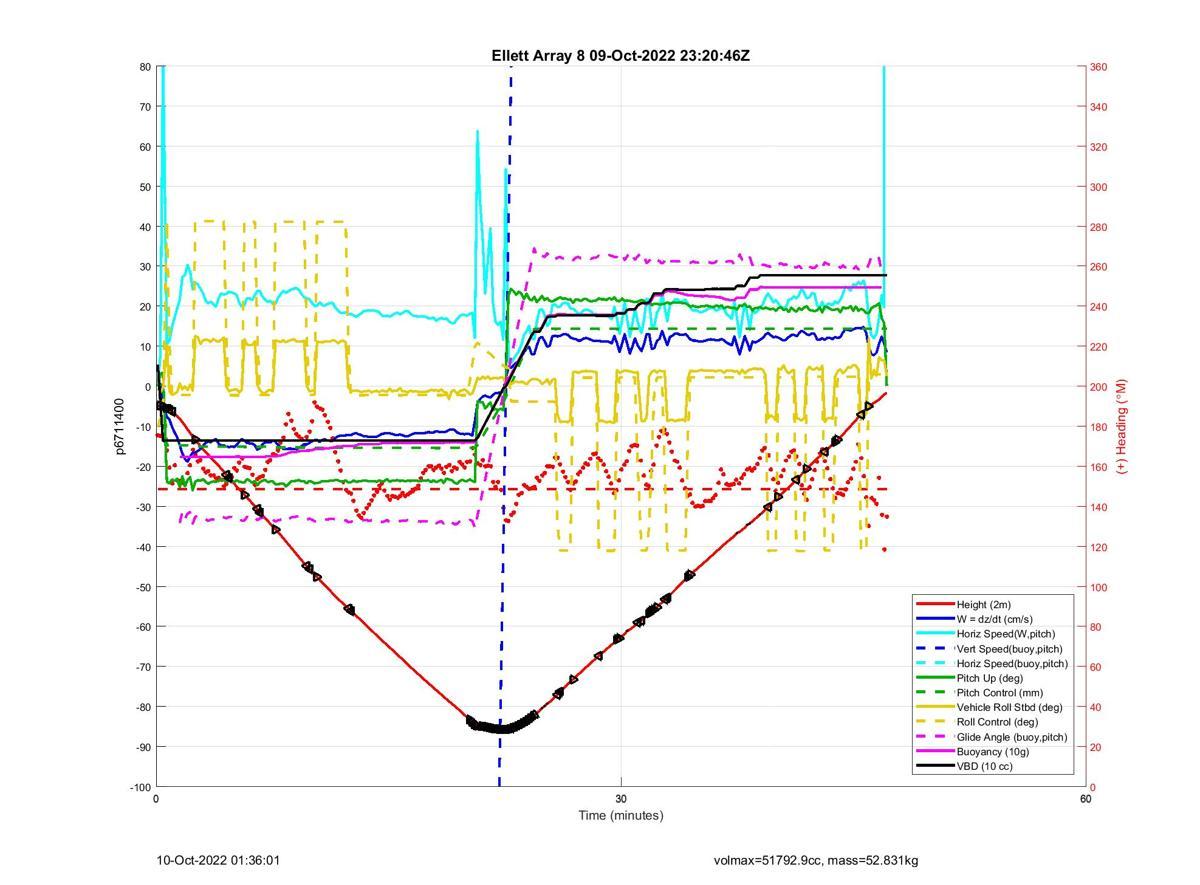Image resolution: width=1200 pixels, height=885 pixels.
Task: Select the '200' heading axis tick label
Action: [x=1099, y=387]
